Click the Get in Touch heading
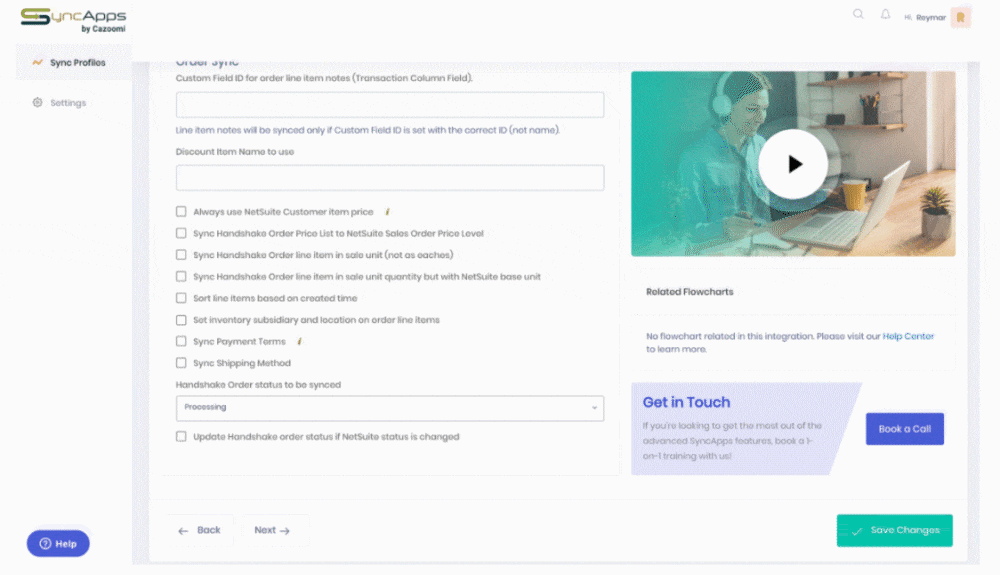The width and height of the screenshot is (1000, 575). coord(686,402)
